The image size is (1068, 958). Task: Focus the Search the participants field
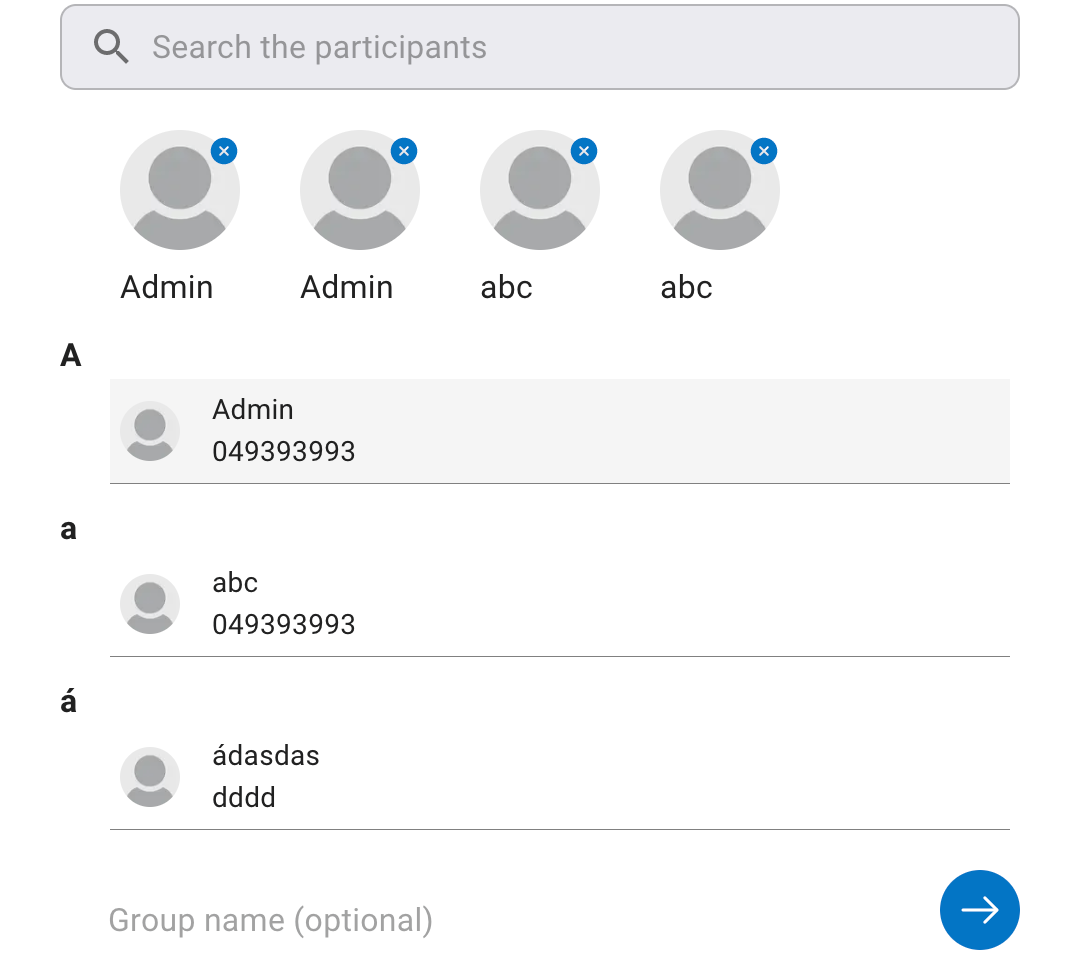tap(580, 47)
